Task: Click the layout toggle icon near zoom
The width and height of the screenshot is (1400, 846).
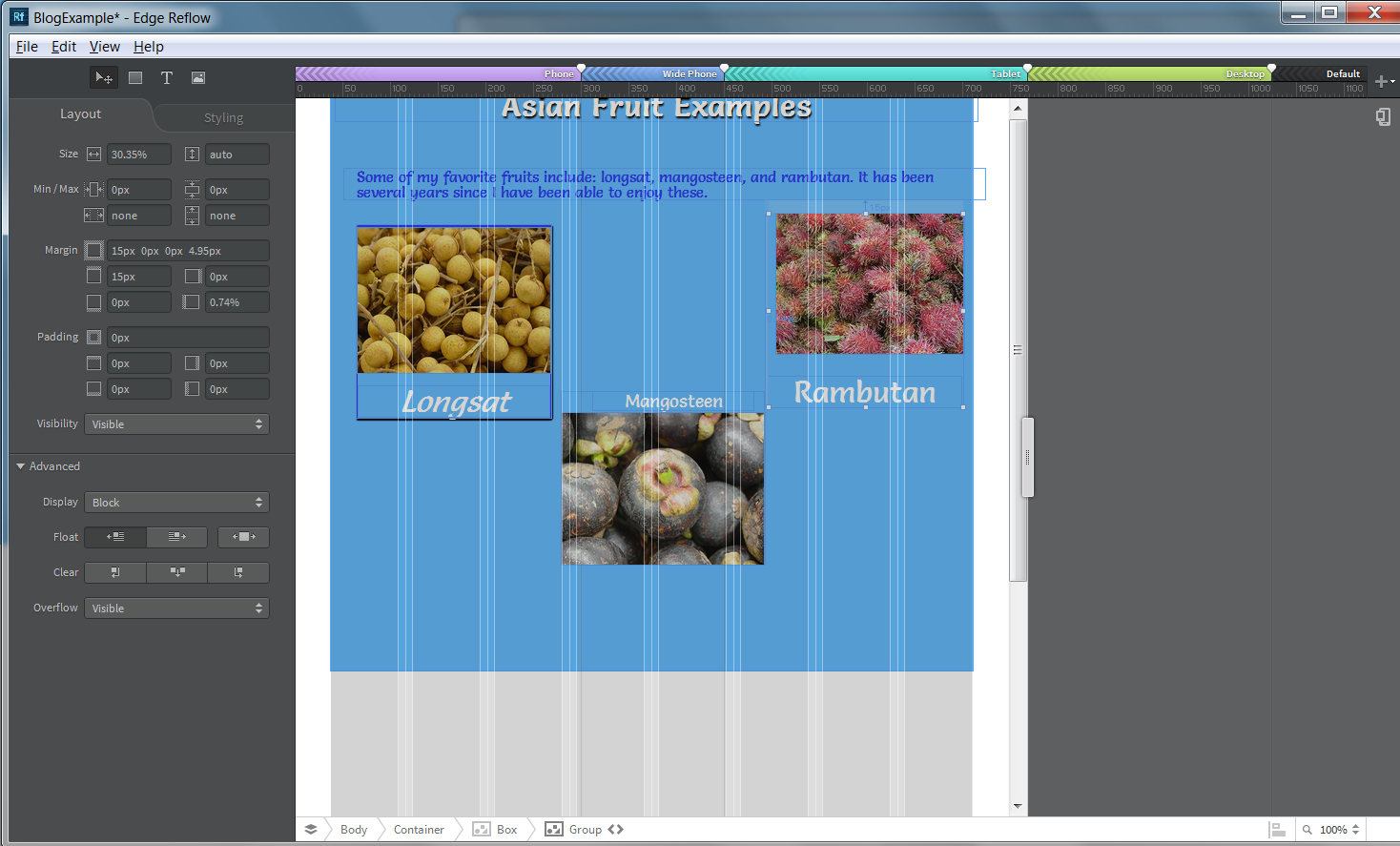Action: click(x=1278, y=829)
